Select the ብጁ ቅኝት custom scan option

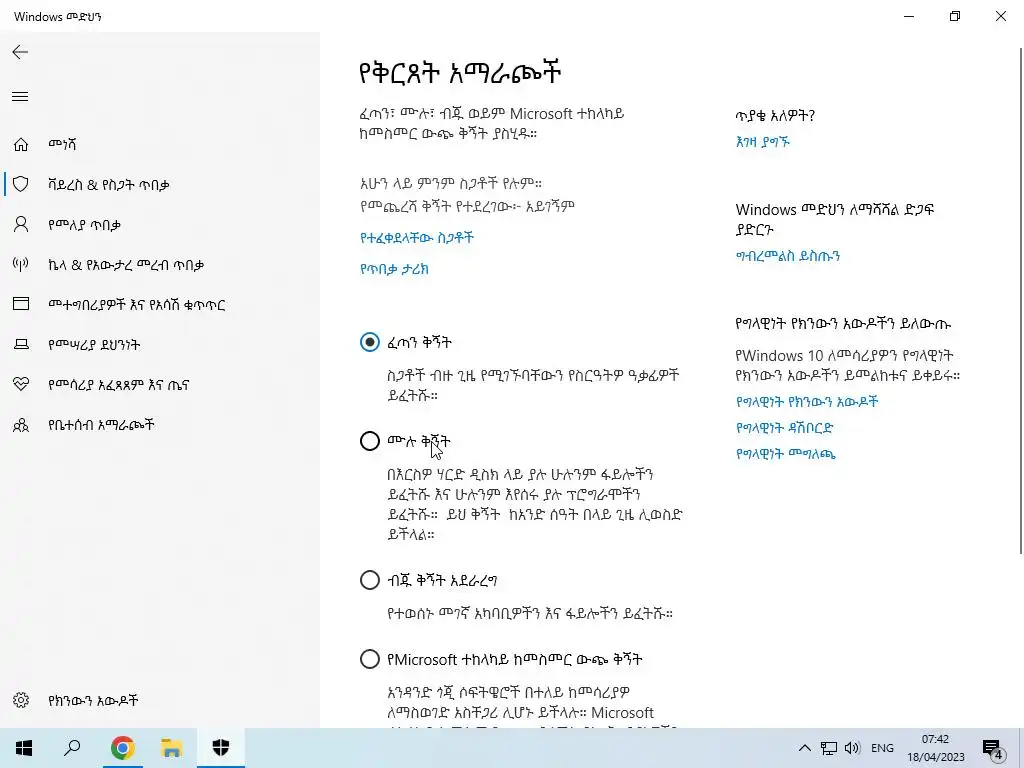click(x=370, y=580)
